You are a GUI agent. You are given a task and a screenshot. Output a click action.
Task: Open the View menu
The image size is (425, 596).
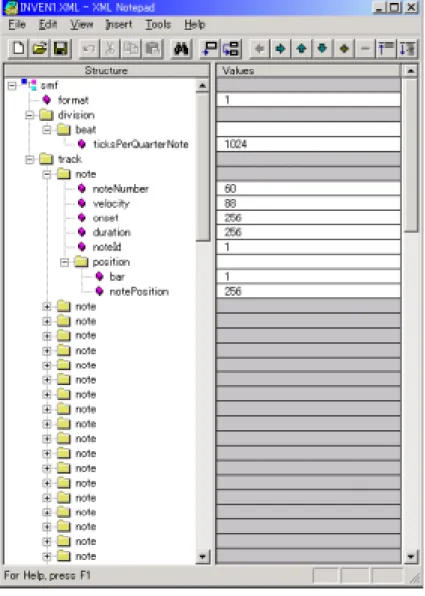coord(81,25)
